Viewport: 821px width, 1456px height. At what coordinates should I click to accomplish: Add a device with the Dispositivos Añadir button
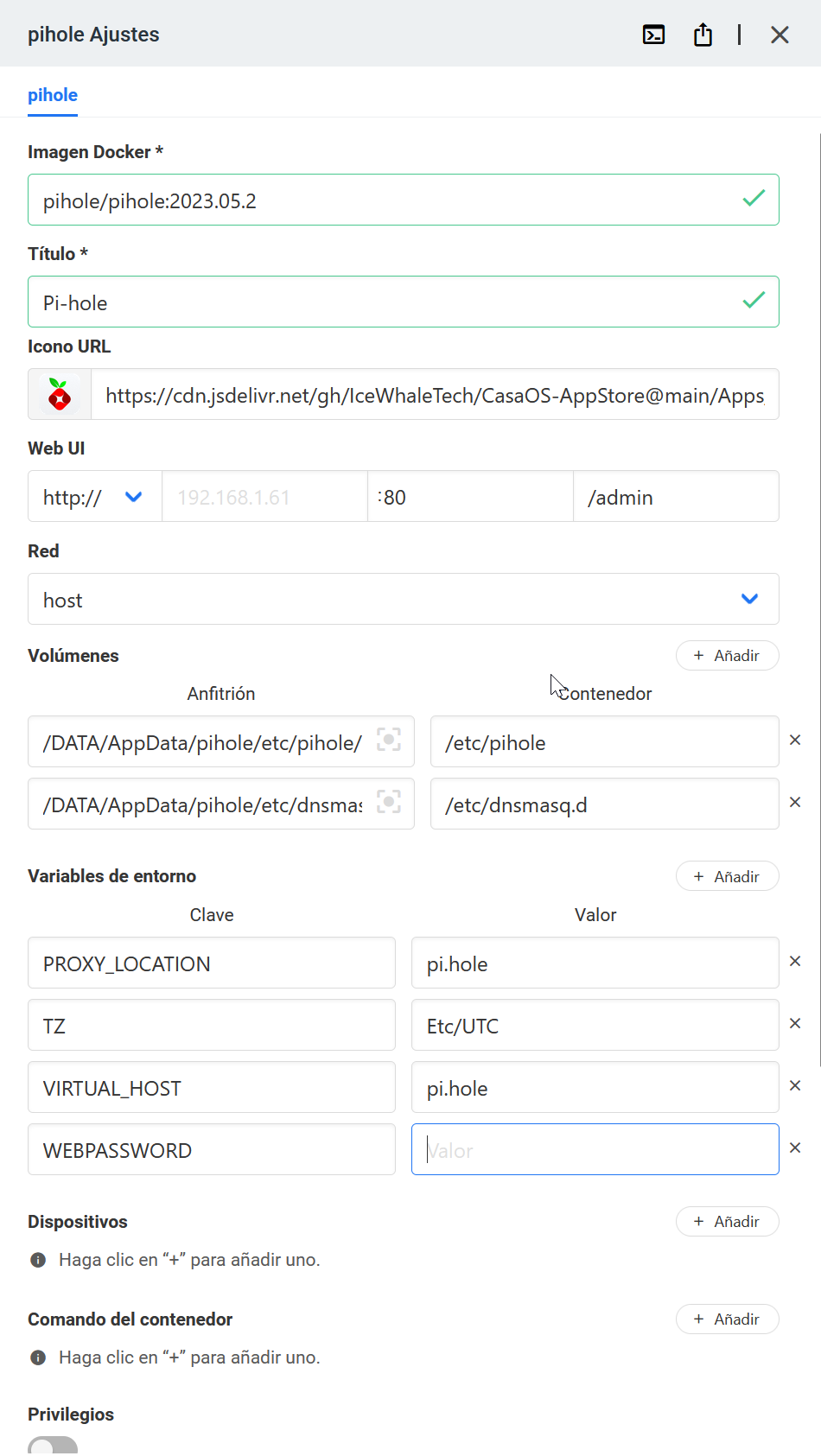(728, 1222)
